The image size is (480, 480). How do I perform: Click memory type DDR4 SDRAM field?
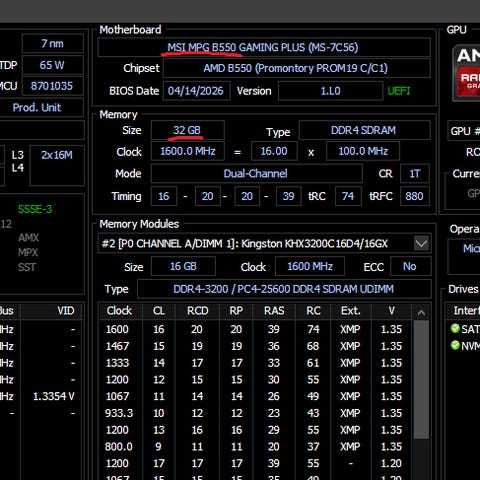point(364,130)
